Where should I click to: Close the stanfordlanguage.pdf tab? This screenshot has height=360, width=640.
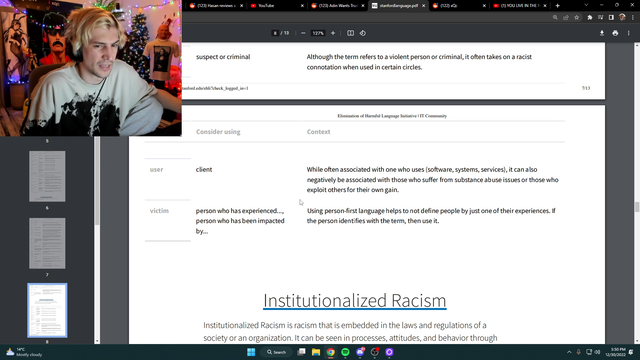[x=423, y=6]
